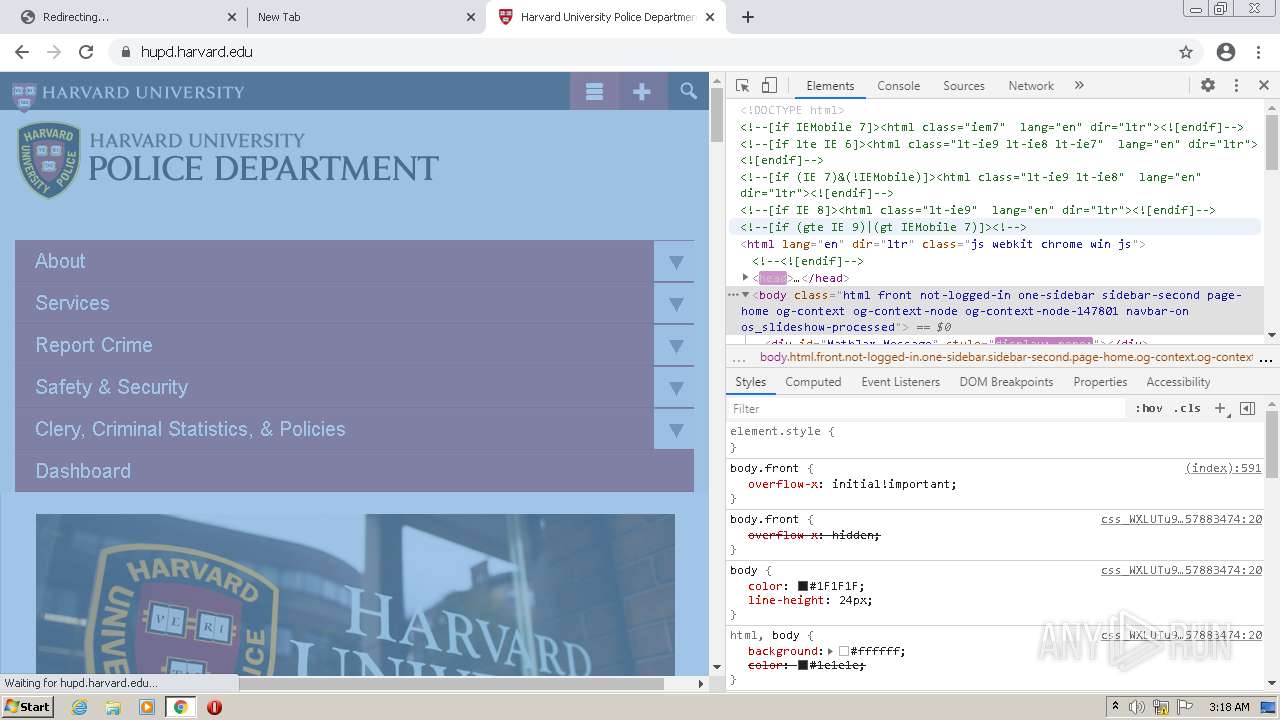
Task: Toggle the .cls class editor
Action: [1187, 408]
